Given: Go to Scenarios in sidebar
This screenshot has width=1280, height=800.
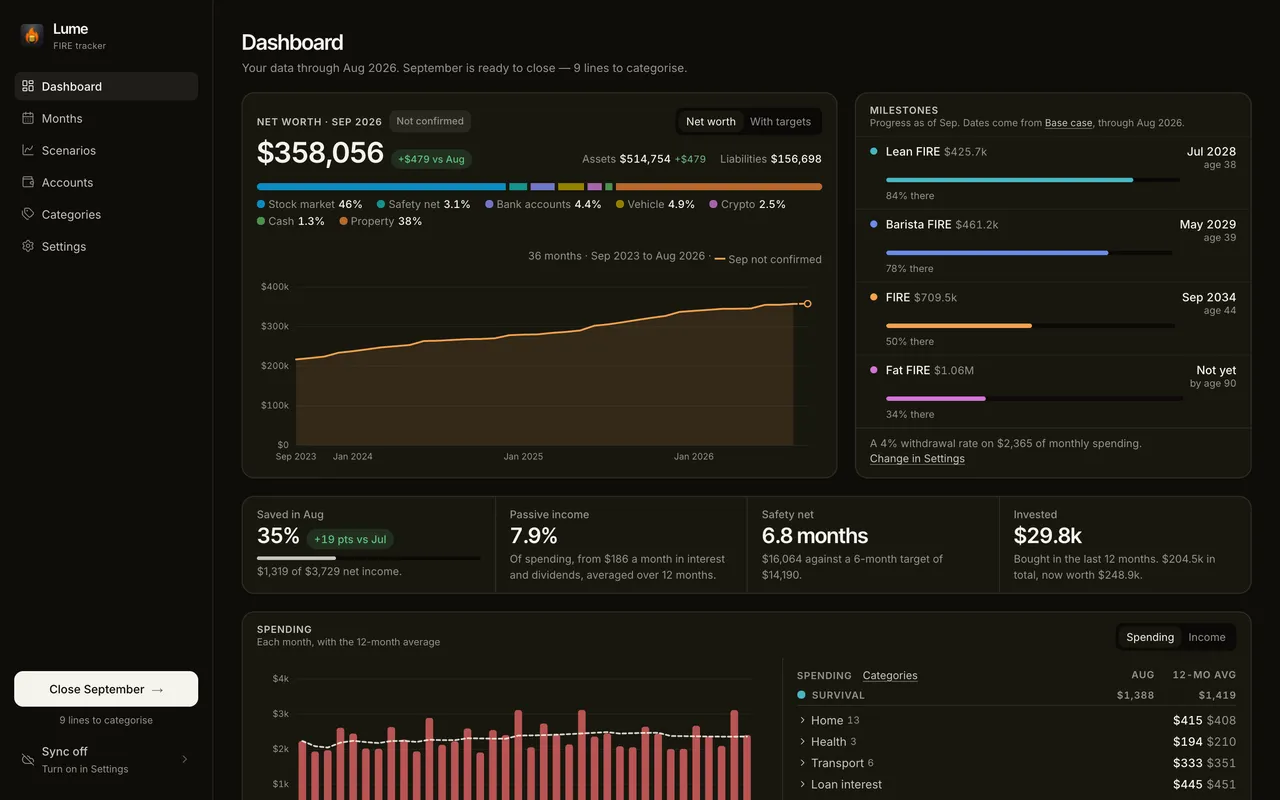Looking at the screenshot, I should point(106,150).
